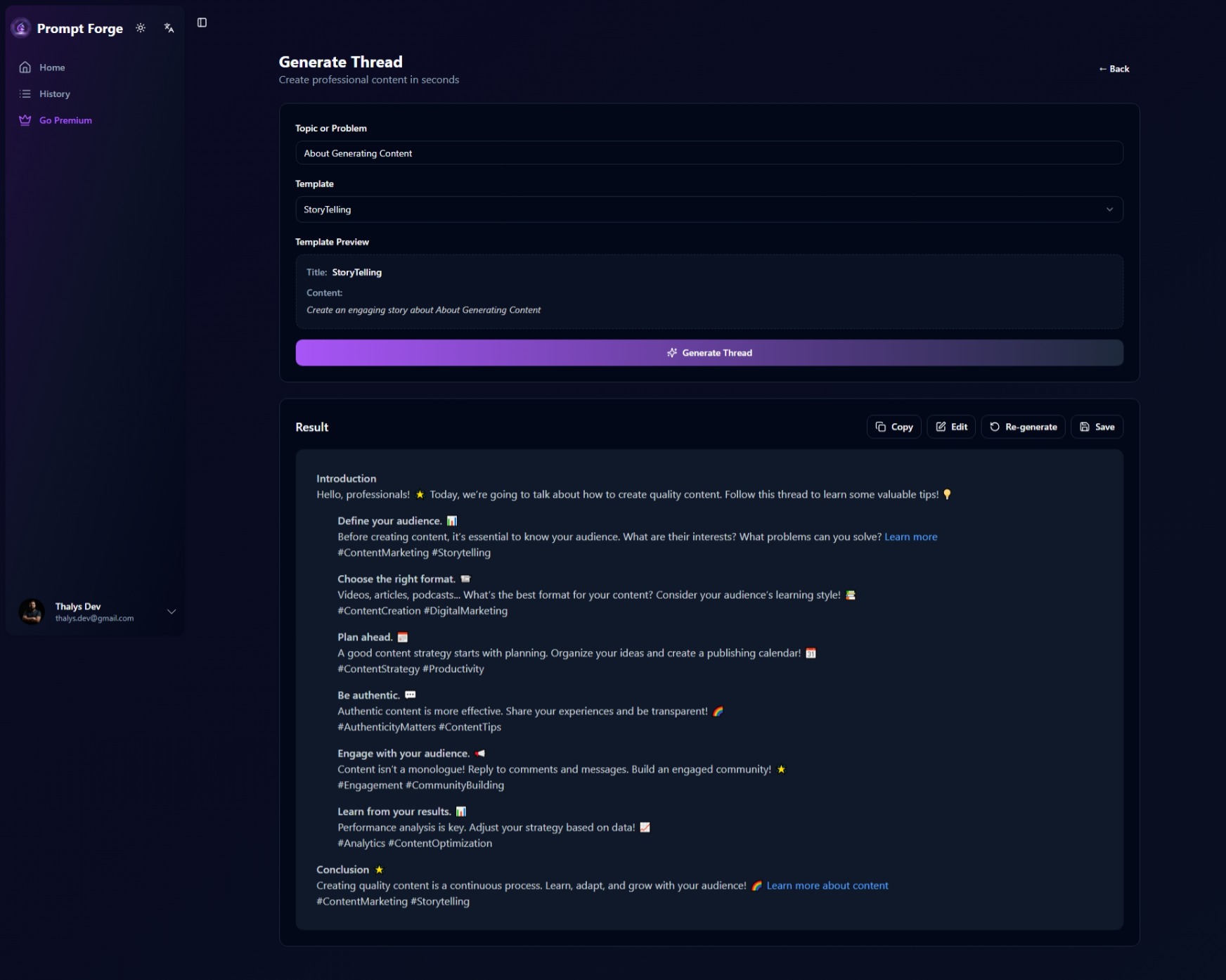Image resolution: width=1226 pixels, height=980 pixels.
Task: Toggle light mode with the sun icon
Action: click(x=141, y=28)
